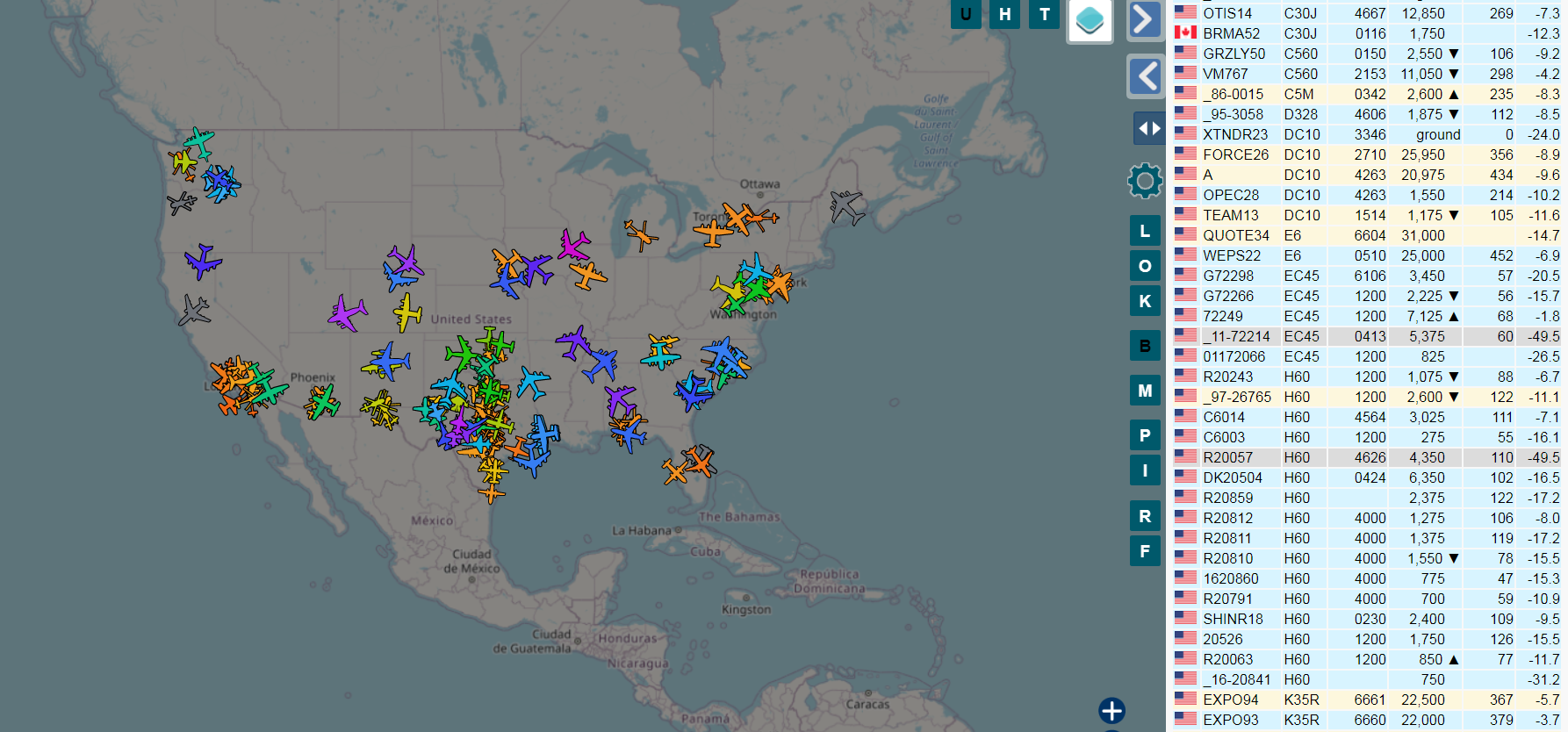1568x732 pixels.
Task: Select purple aircraft icon in Nevada area
Action: pos(348,313)
